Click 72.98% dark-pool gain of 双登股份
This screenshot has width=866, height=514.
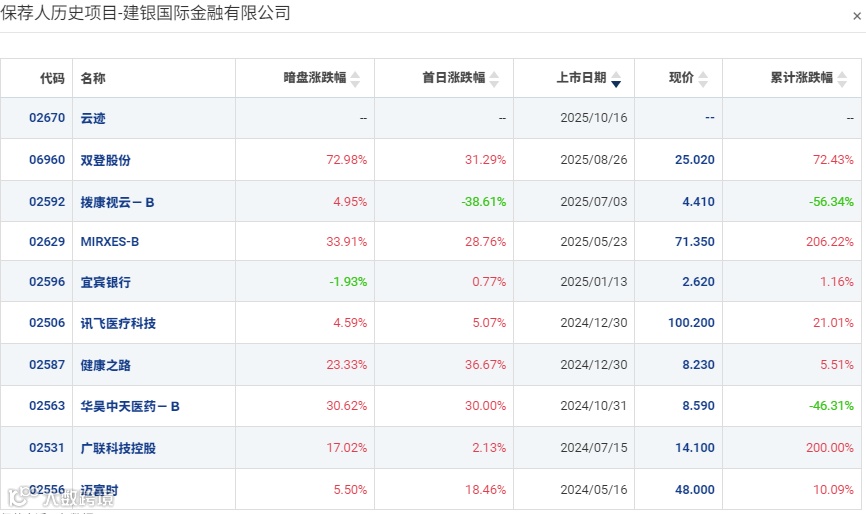coord(346,160)
